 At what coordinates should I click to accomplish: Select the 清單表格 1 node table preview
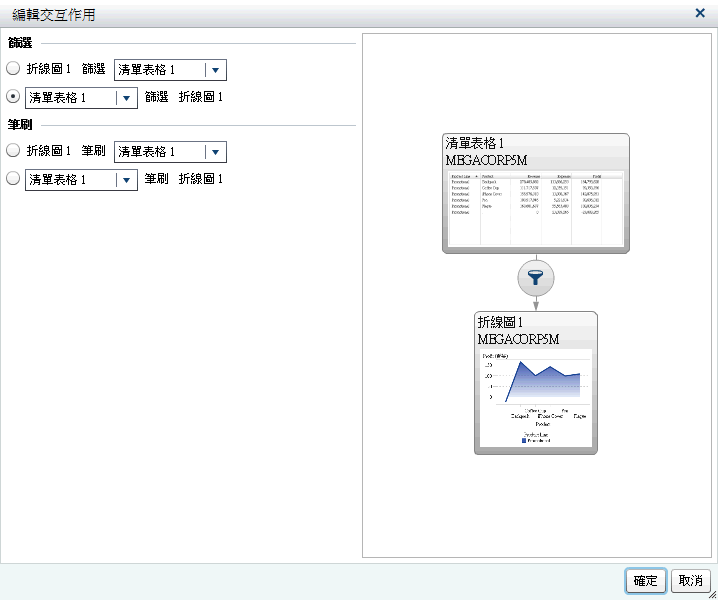tap(536, 207)
